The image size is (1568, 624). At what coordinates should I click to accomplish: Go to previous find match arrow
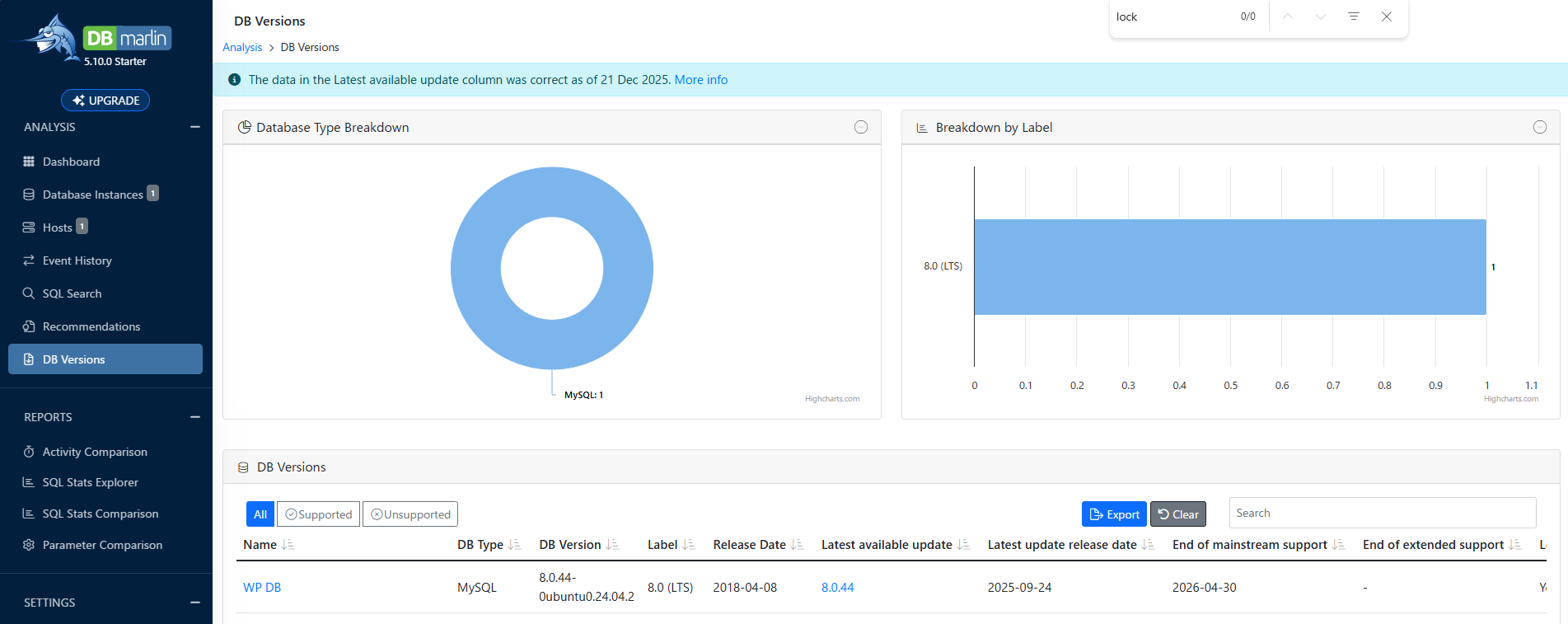pos(1288,16)
